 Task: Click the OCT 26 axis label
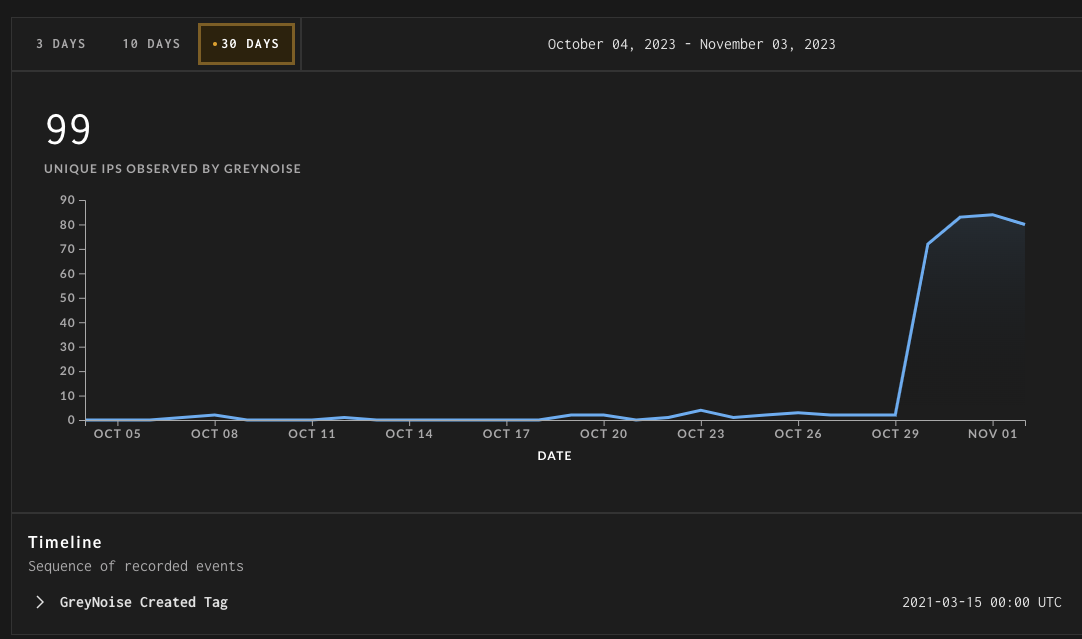click(798, 433)
